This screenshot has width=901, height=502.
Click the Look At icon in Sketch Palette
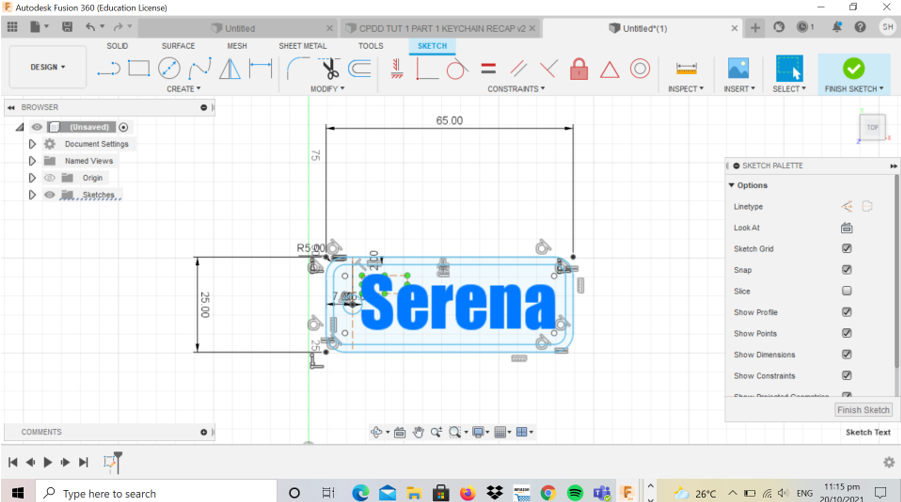(846, 227)
